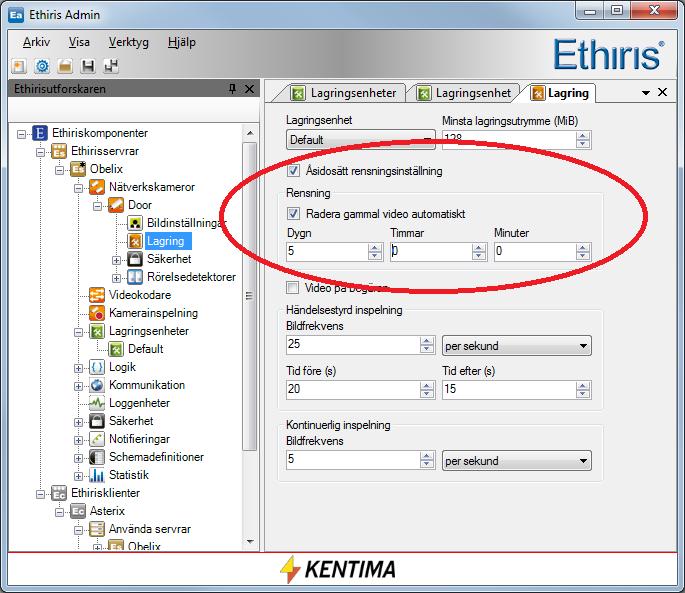The image size is (685, 593).
Task: Click the Door camera icon
Action: tap(116, 205)
